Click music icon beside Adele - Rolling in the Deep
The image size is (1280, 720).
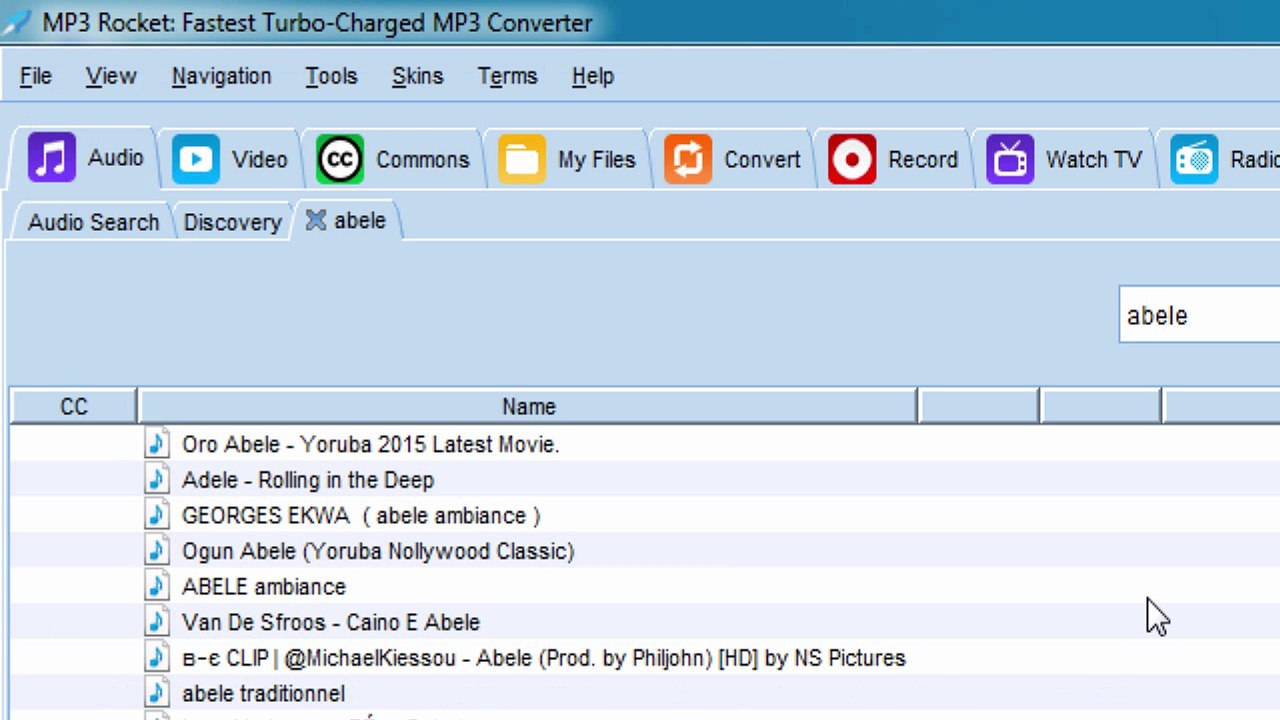[x=157, y=480]
